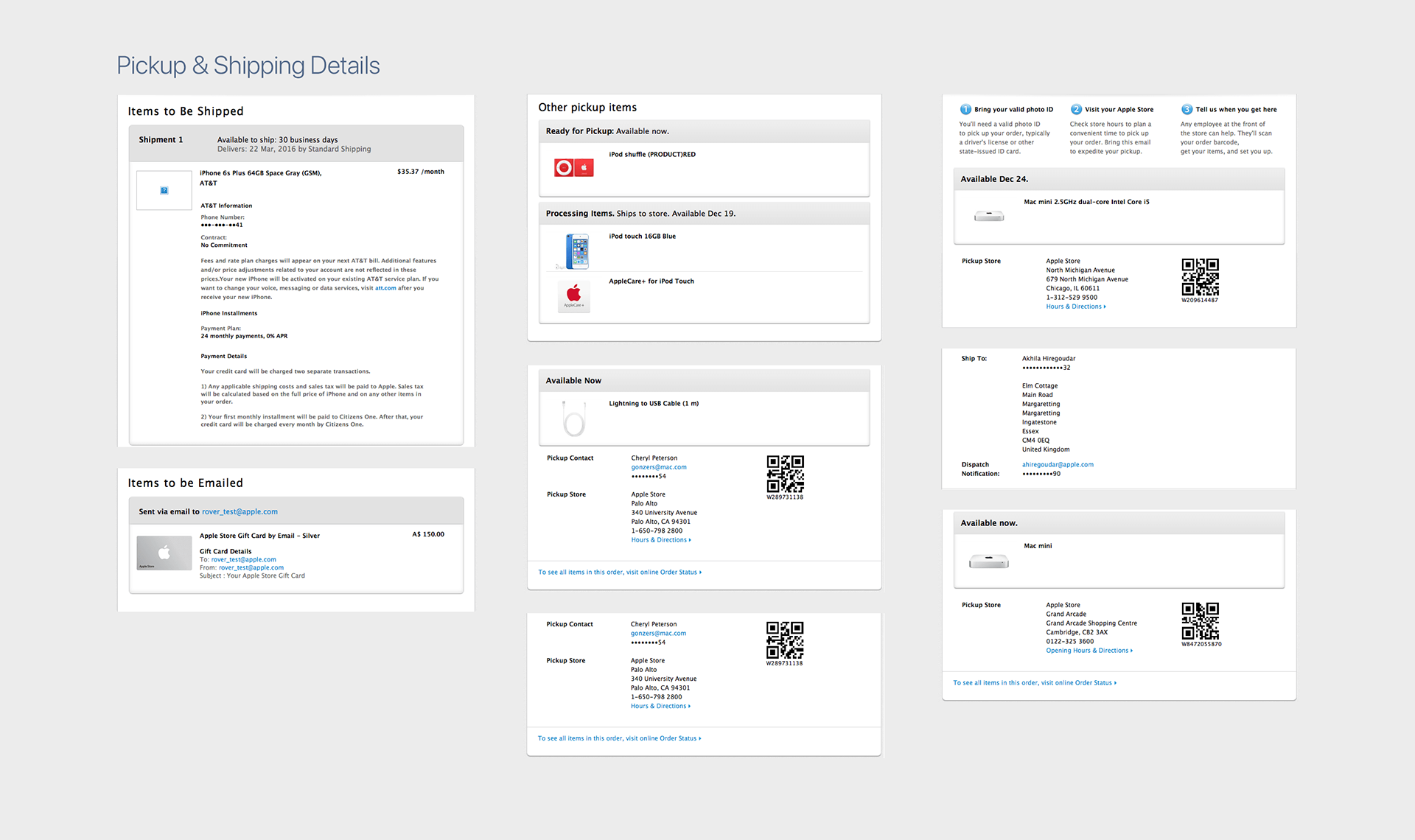Click the A$ 150.00 gift card price
Image resolution: width=1415 pixels, height=840 pixels.
coord(428,534)
